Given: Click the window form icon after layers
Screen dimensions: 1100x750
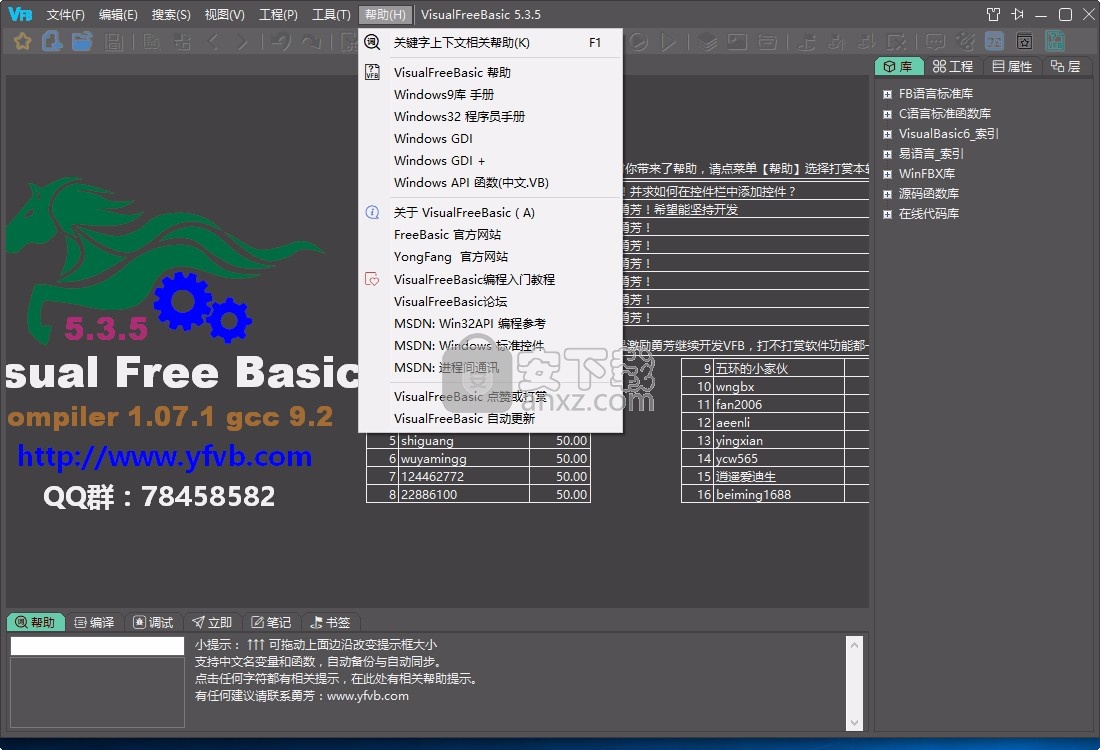Looking at the screenshot, I should point(737,42).
